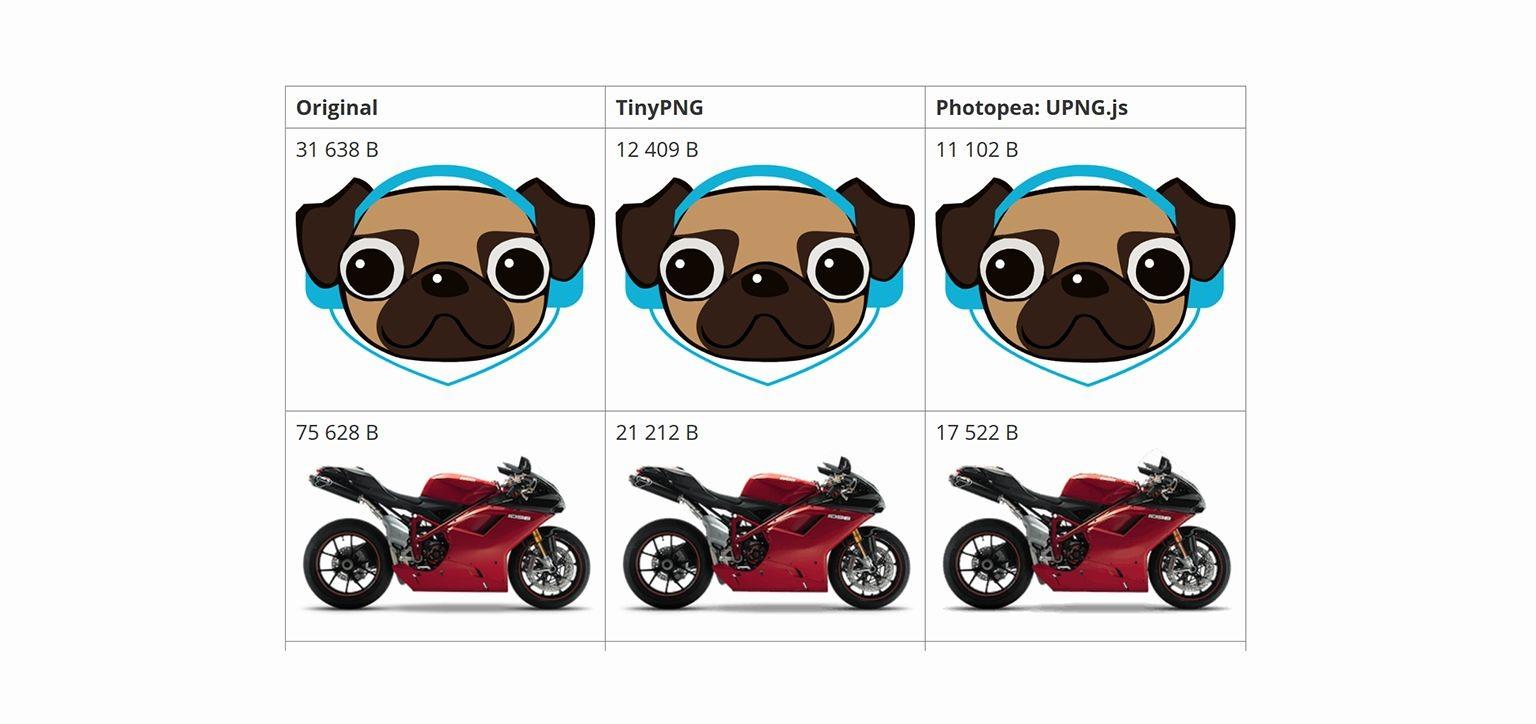Click the original motorcycle image
This screenshot has height=724, width=1536.
pyautogui.click(x=447, y=533)
